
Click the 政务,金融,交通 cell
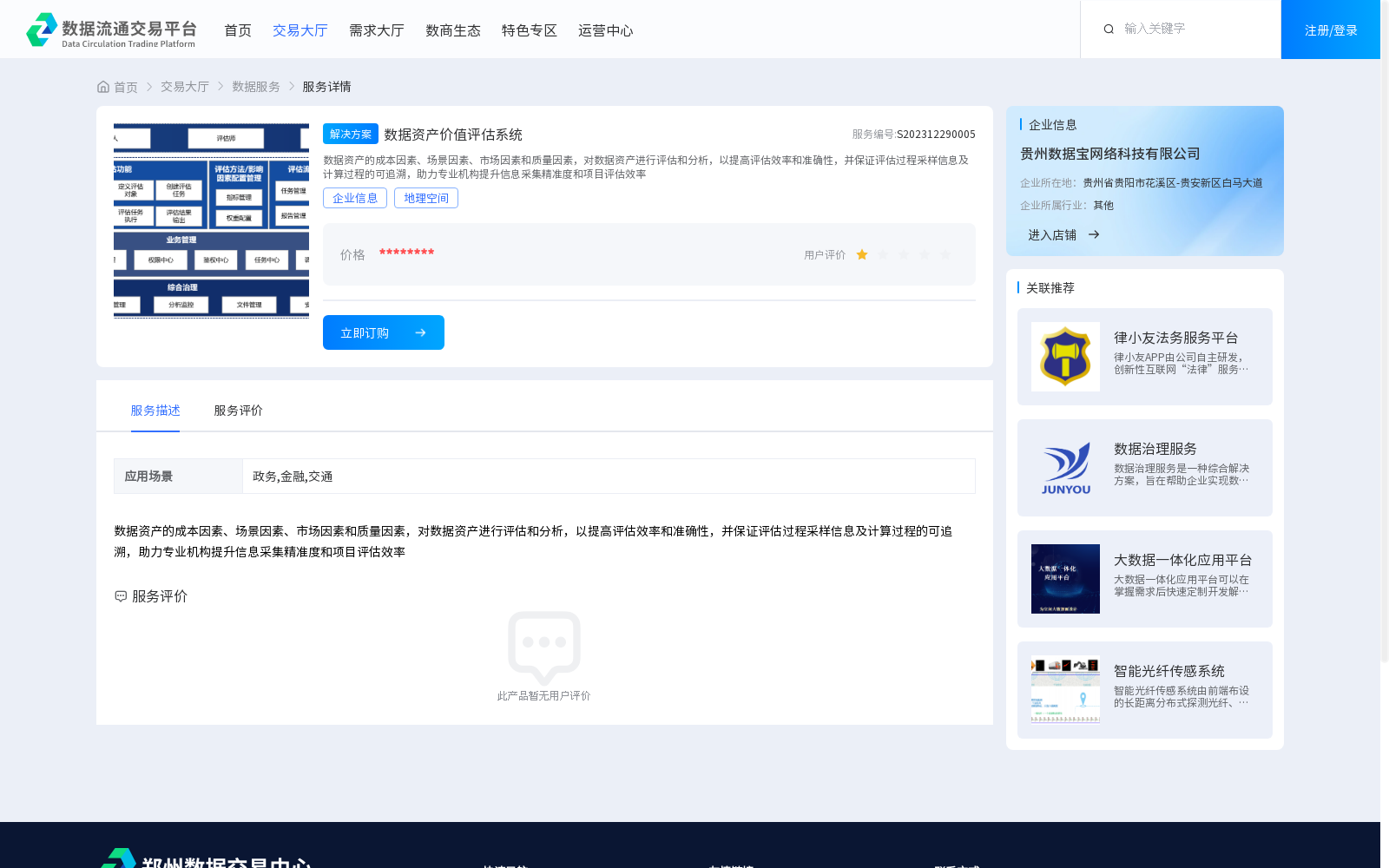click(609, 476)
